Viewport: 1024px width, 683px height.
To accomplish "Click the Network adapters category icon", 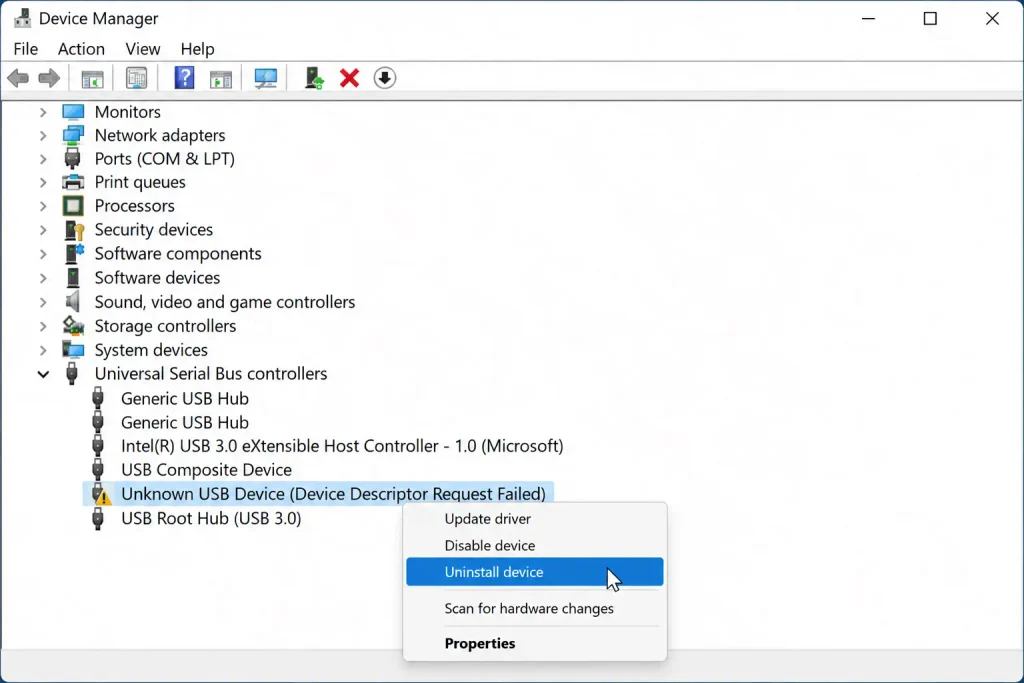I will point(73,135).
